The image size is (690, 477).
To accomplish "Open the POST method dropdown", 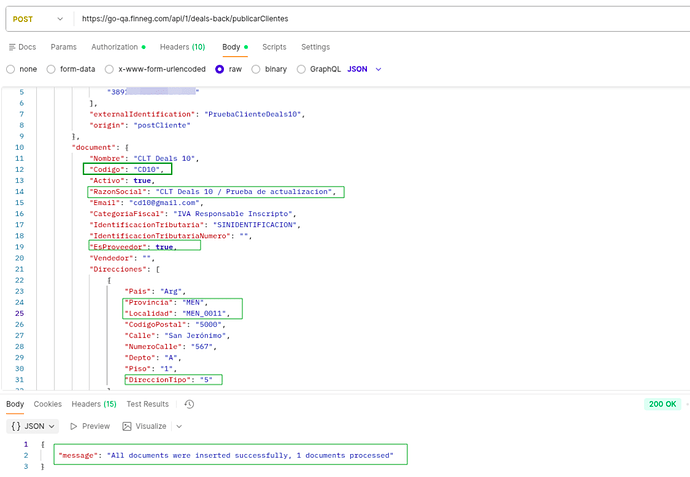I will coord(37,18).
